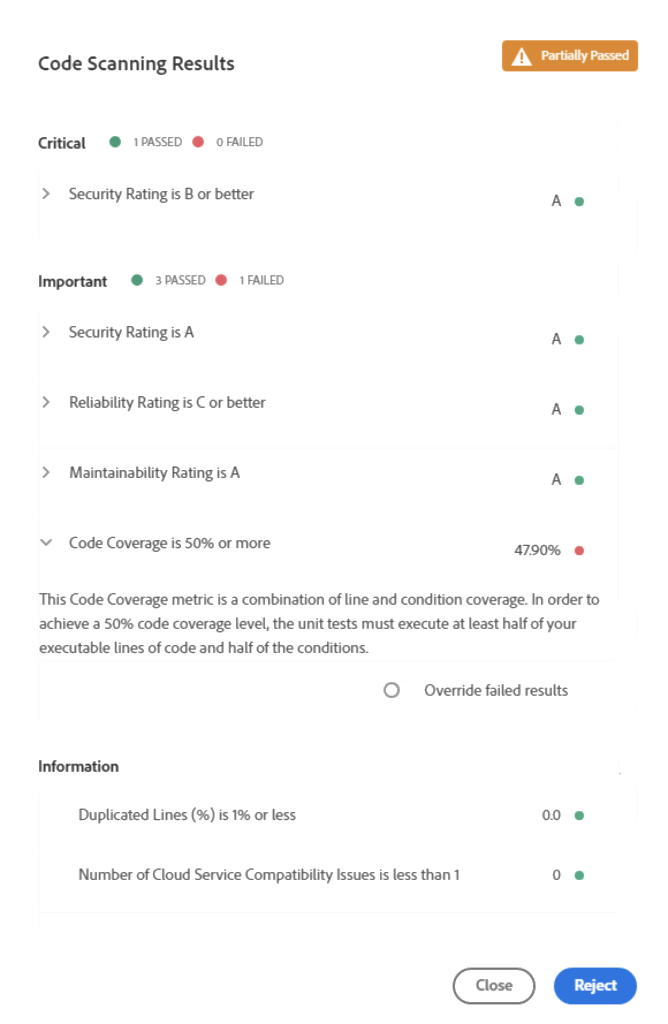Click the Critical section heading

pos(62,143)
